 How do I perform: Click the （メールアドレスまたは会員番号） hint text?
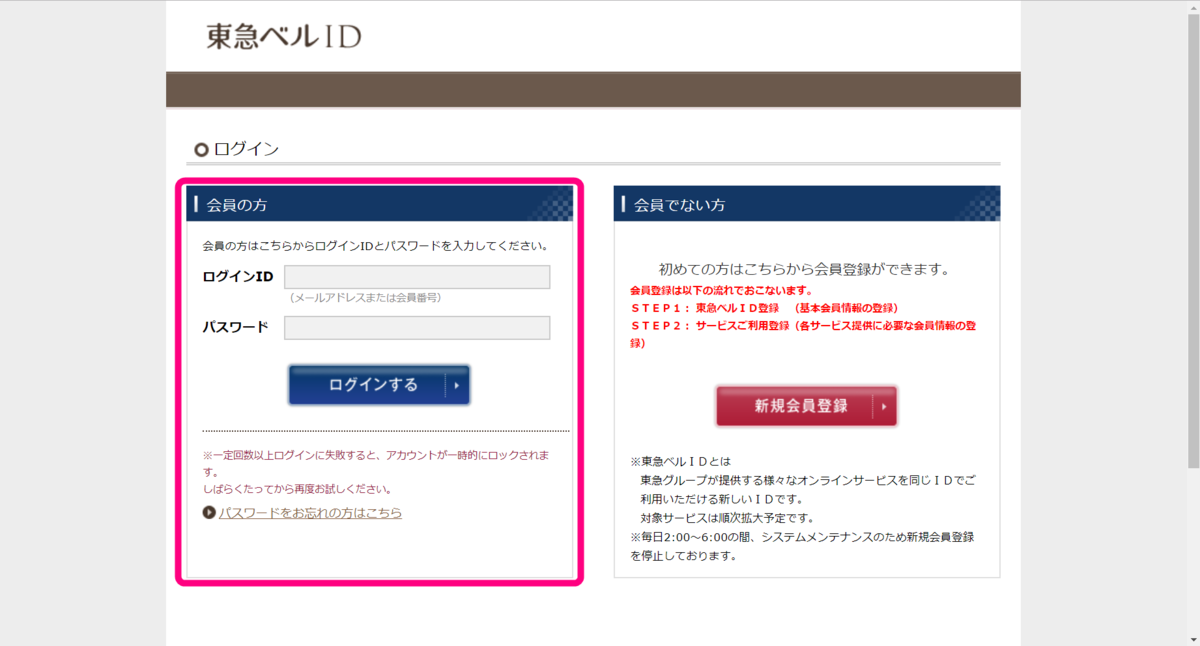(365, 298)
